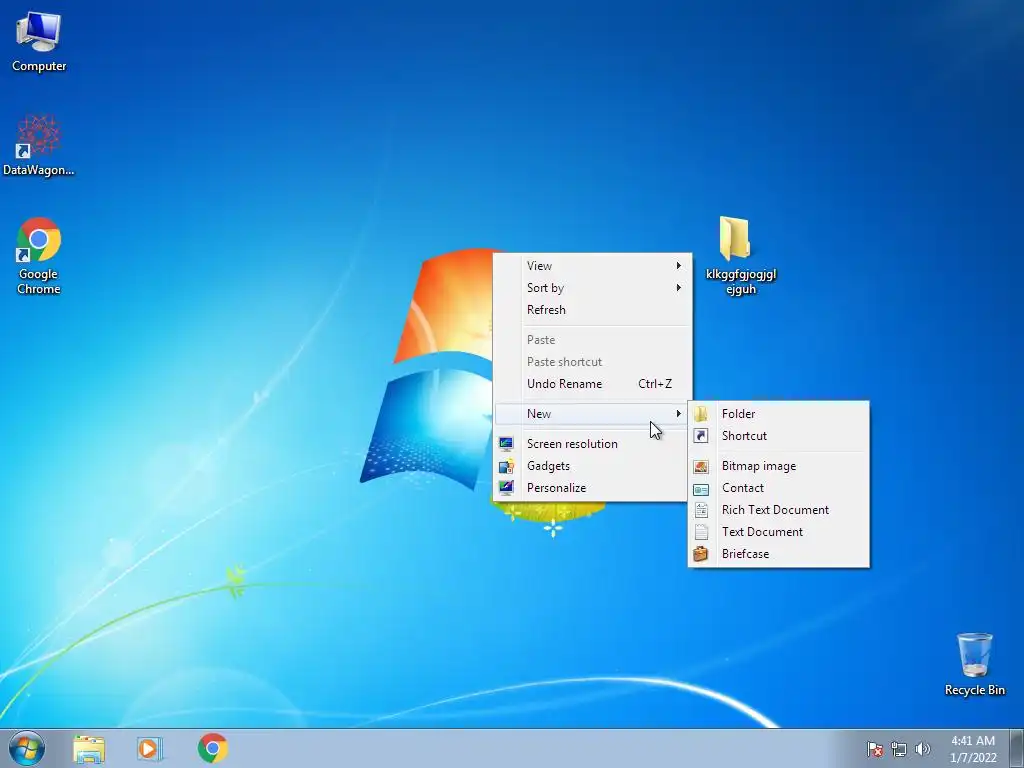This screenshot has width=1024, height=768.
Task: Create a new Rich Text Document
Action: pyautogui.click(x=778, y=510)
